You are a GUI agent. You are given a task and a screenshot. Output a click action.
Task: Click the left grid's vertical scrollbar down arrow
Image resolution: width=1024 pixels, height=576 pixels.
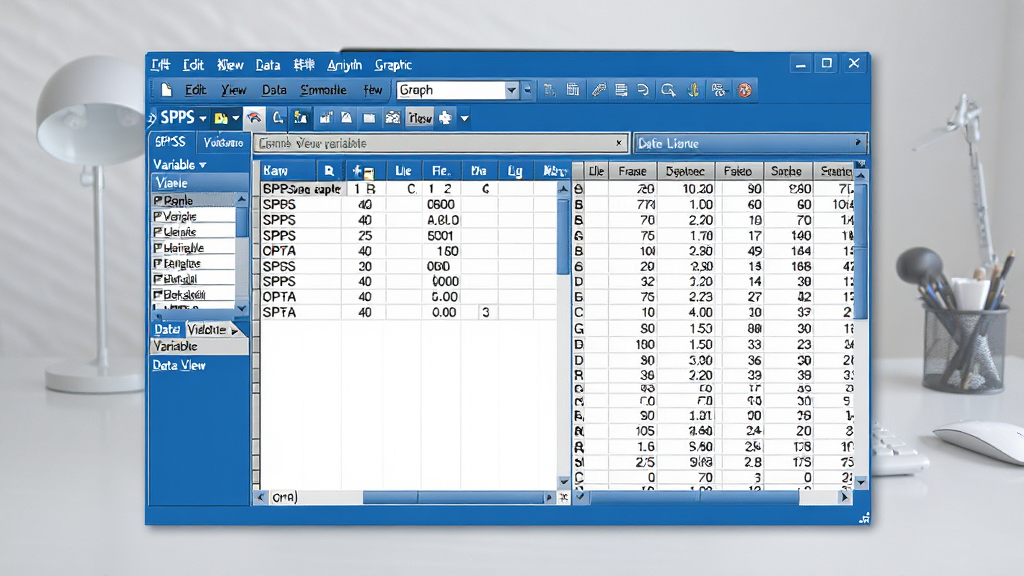[564, 481]
